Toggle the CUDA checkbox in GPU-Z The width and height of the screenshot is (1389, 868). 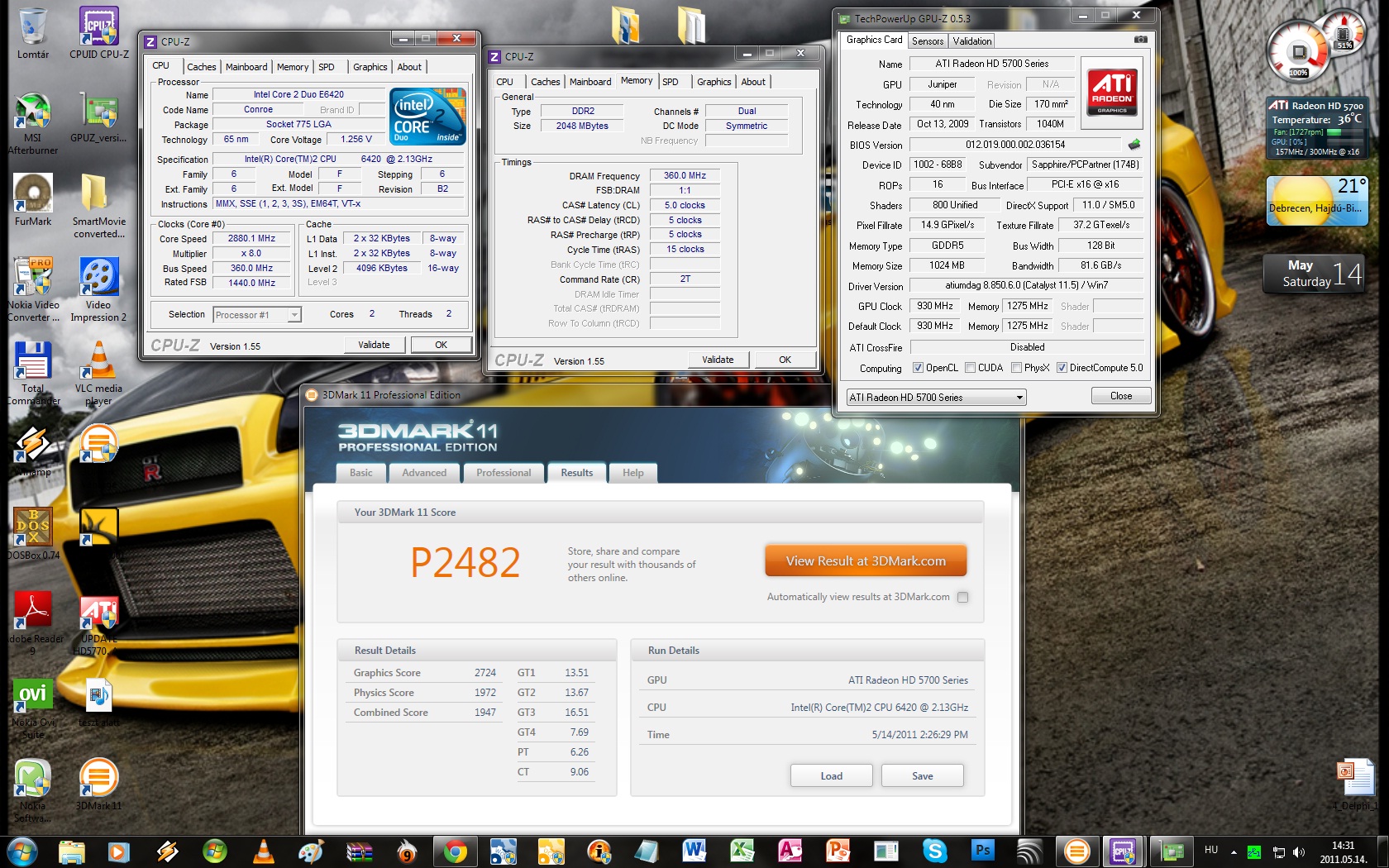click(970, 368)
